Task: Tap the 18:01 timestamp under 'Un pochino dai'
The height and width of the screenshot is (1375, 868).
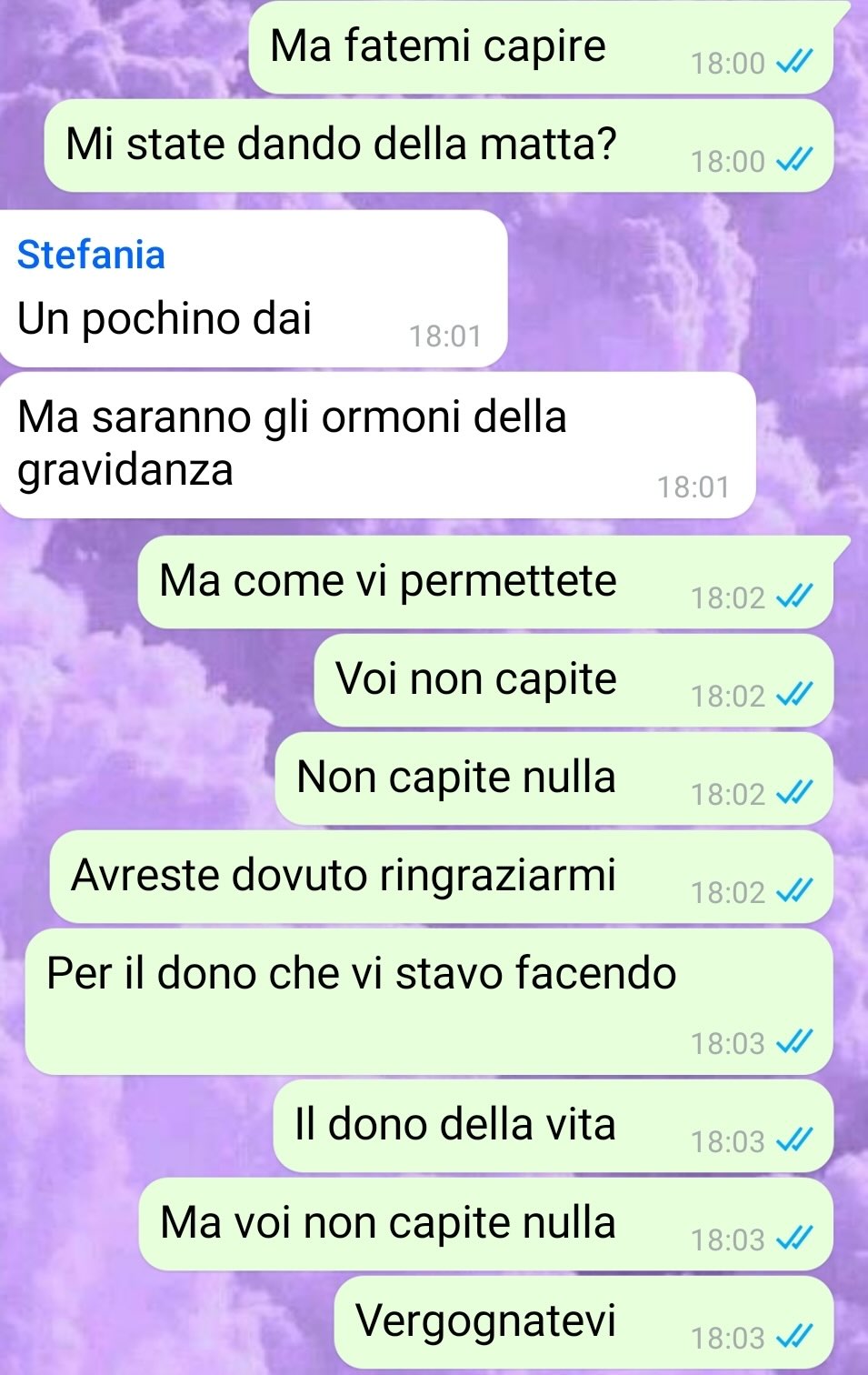Action: point(444,336)
